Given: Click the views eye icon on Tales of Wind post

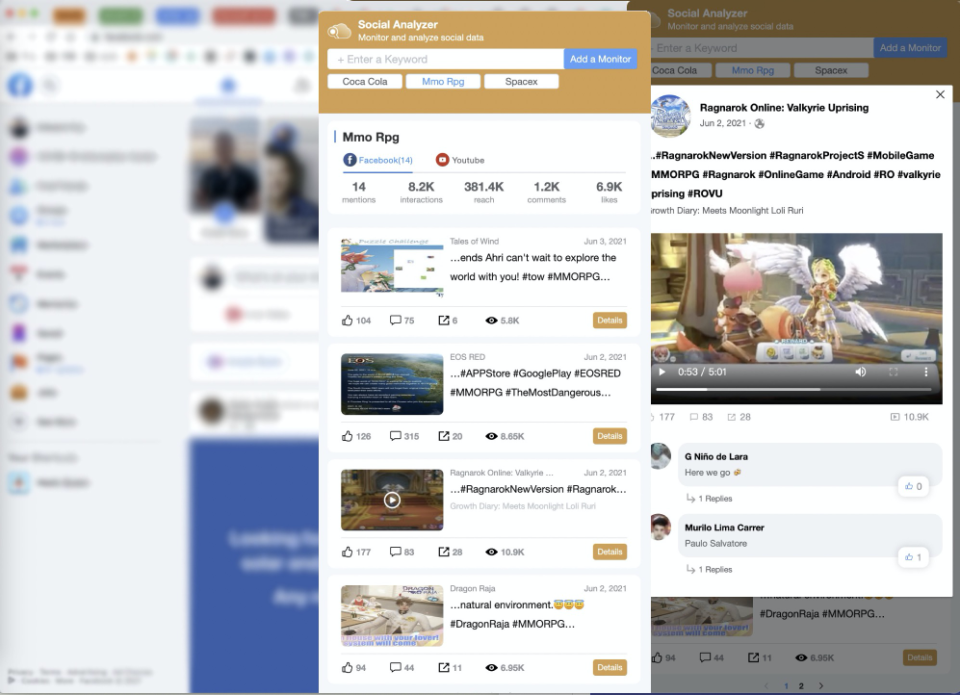Looking at the screenshot, I should tap(491, 320).
